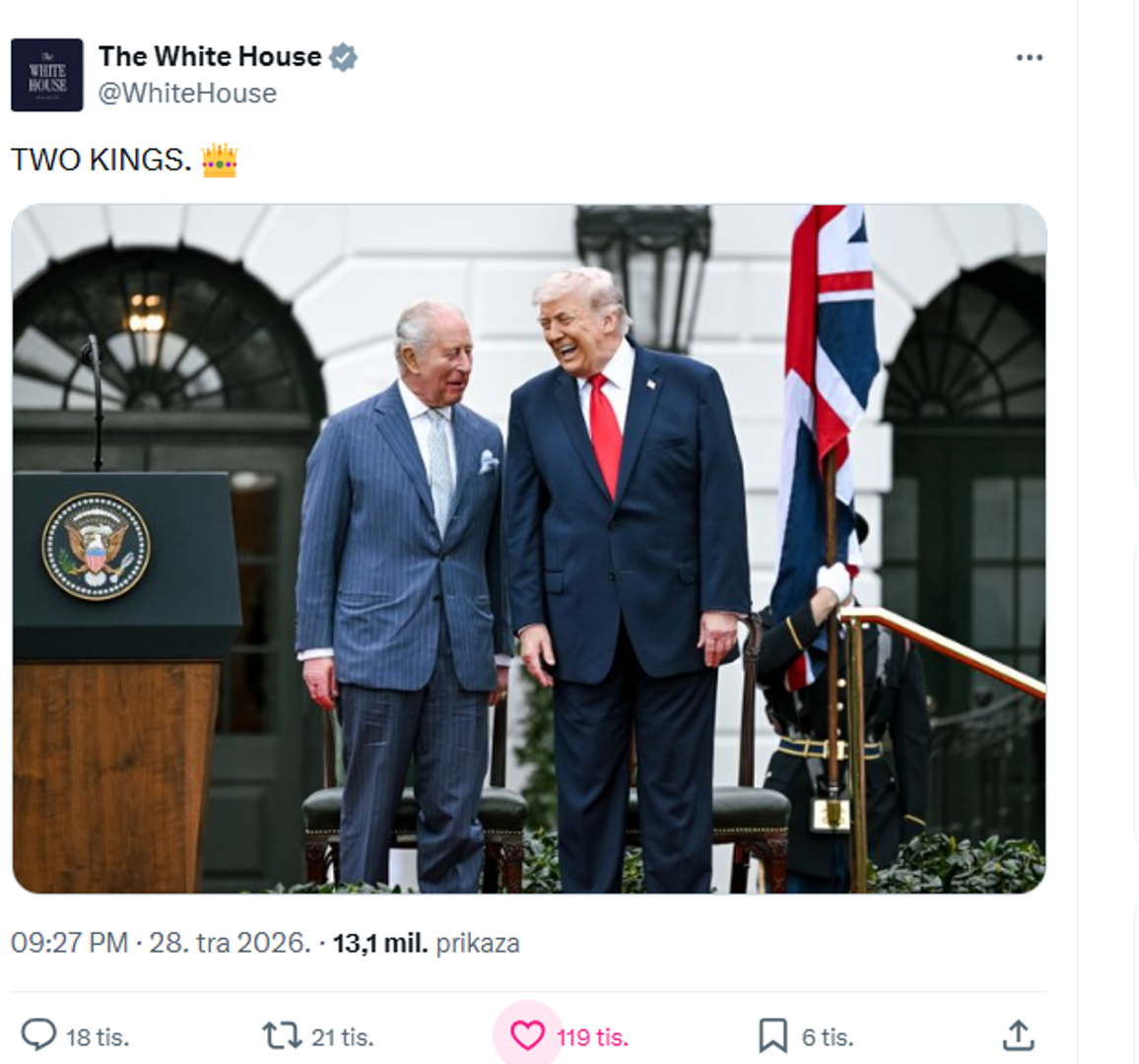Open The White House display name
1139x1064 pixels.
(x=210, y=56)
